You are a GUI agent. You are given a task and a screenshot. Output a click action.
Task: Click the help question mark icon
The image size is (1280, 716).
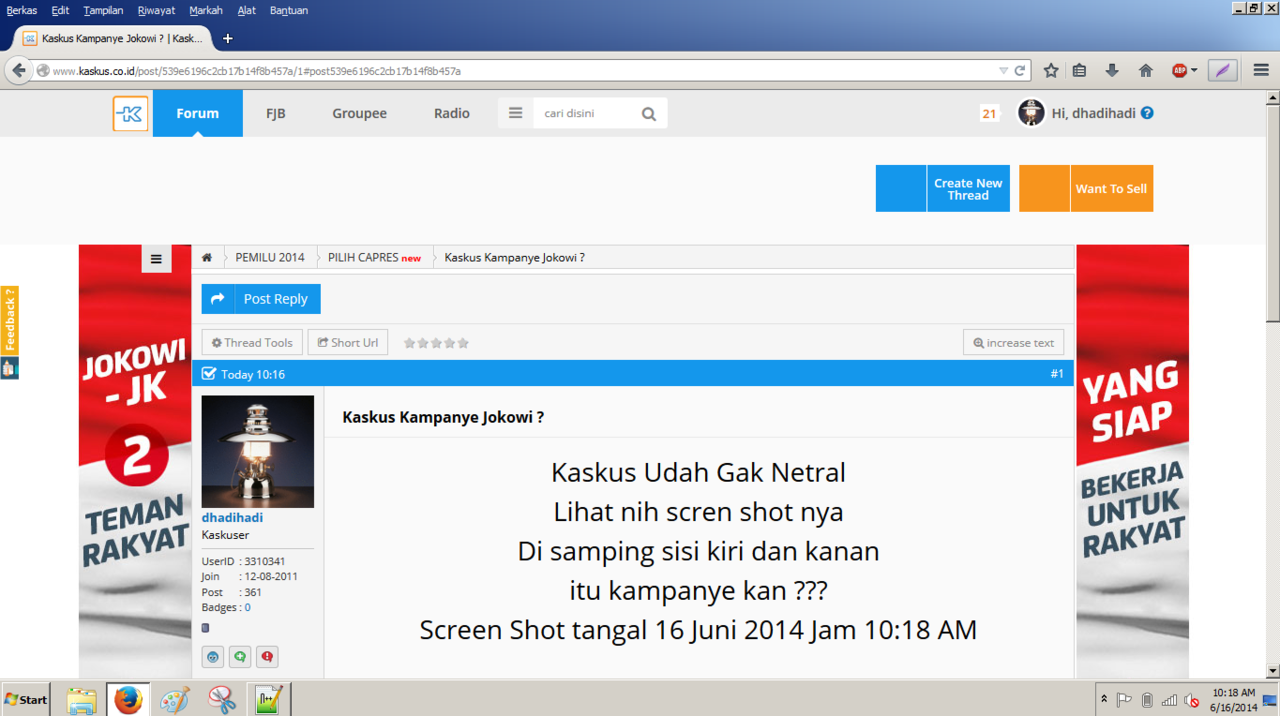pyautogui.click(x=1147, y=113)
